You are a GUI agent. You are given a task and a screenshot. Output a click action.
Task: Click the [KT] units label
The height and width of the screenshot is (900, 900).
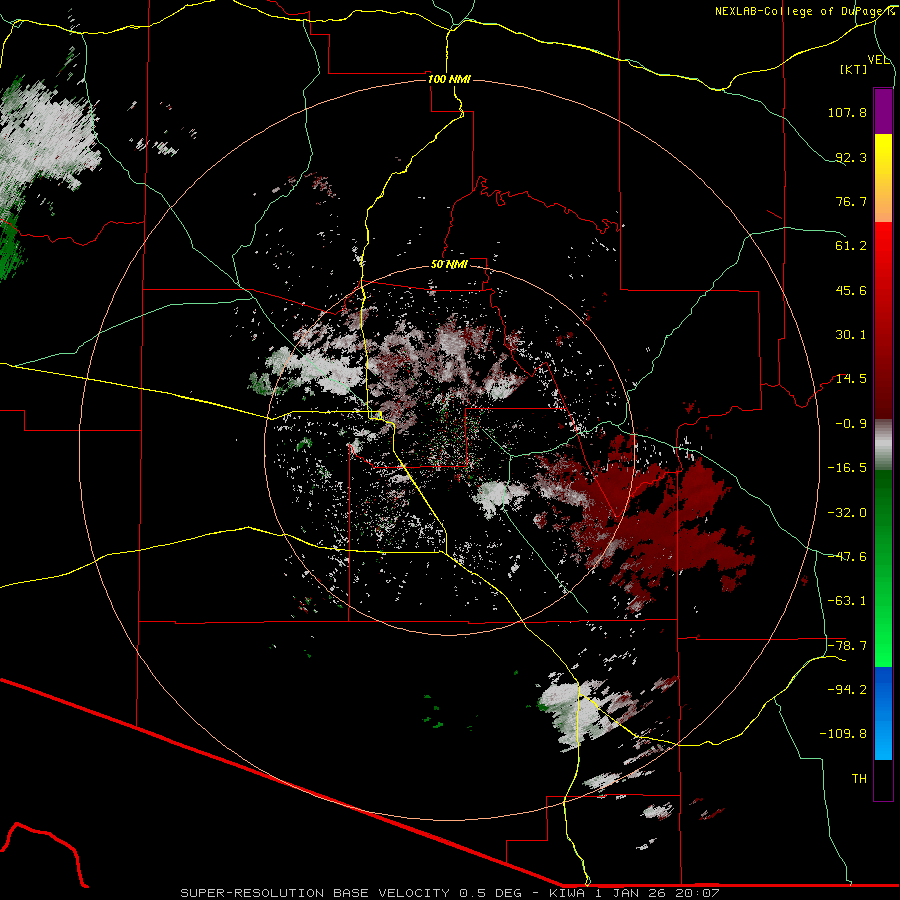pos(854,69)
